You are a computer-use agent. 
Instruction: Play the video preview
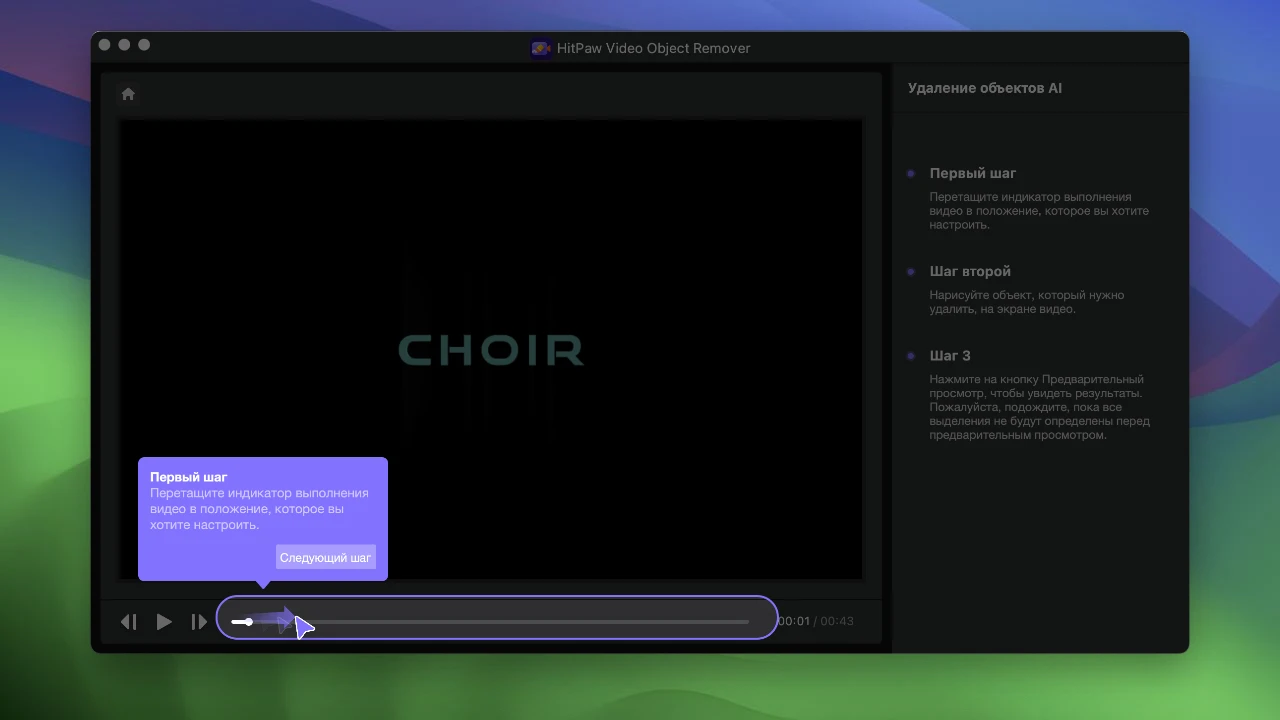[164, 622]
